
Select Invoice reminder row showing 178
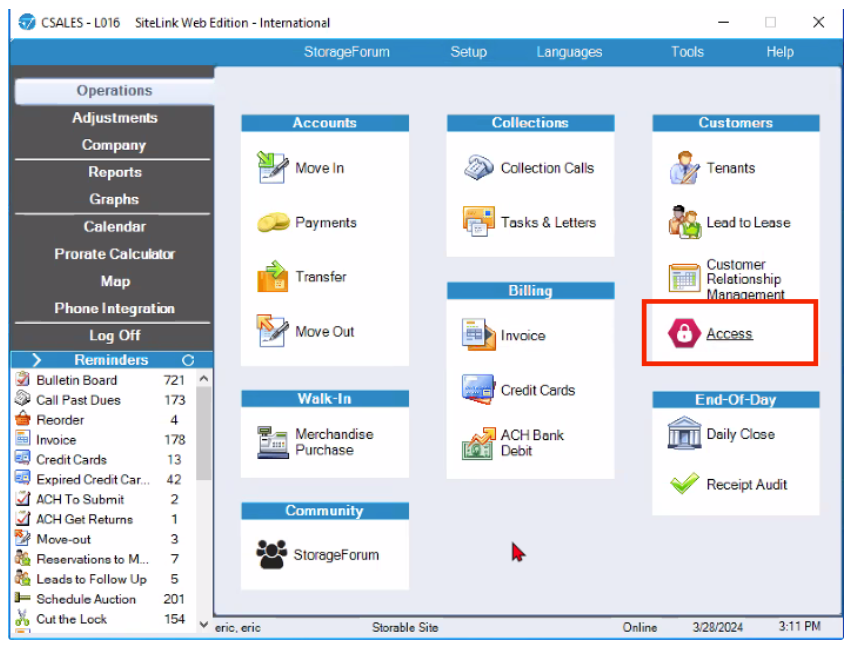103,439
